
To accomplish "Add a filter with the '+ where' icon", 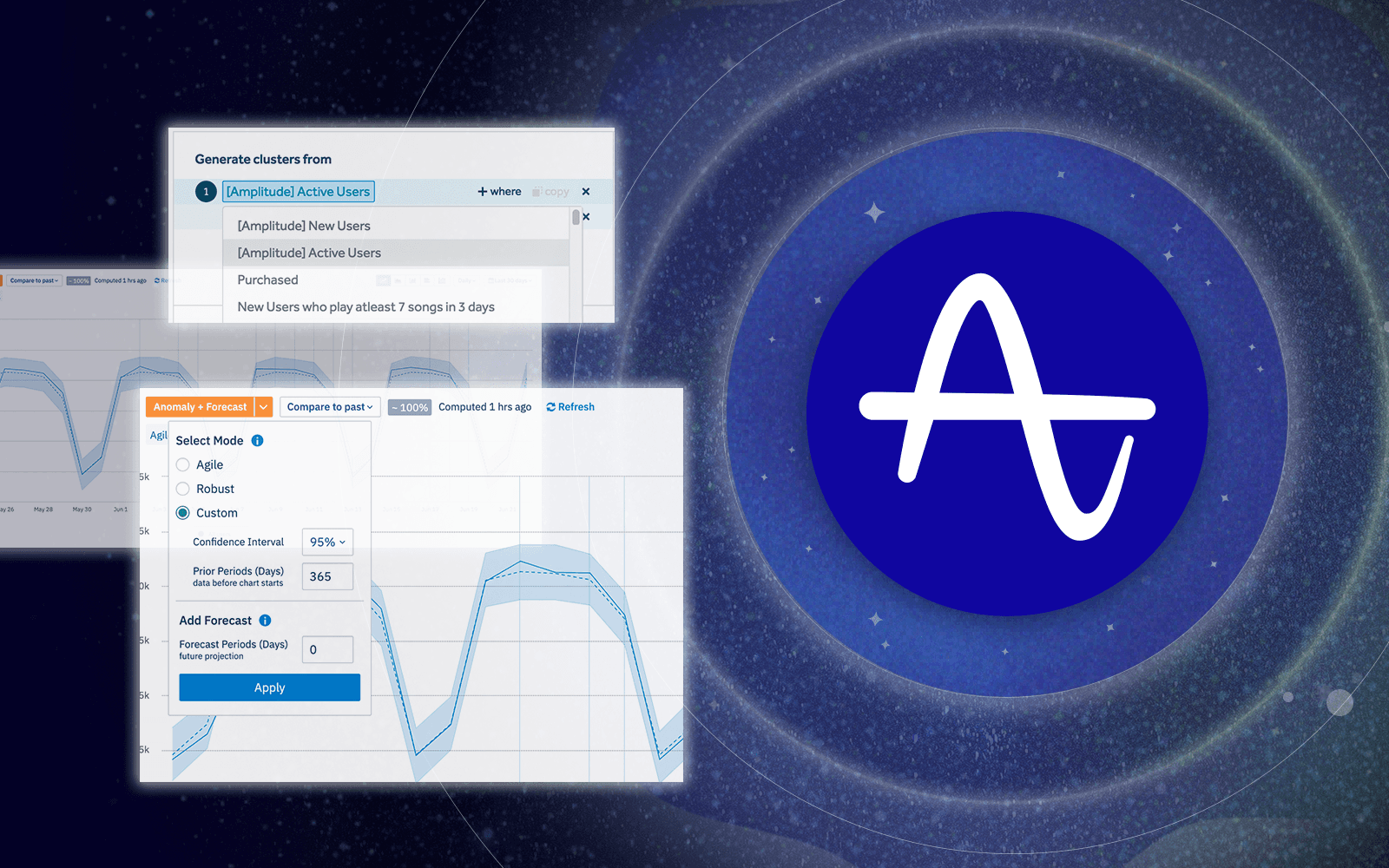I will [x=499, y=191].
